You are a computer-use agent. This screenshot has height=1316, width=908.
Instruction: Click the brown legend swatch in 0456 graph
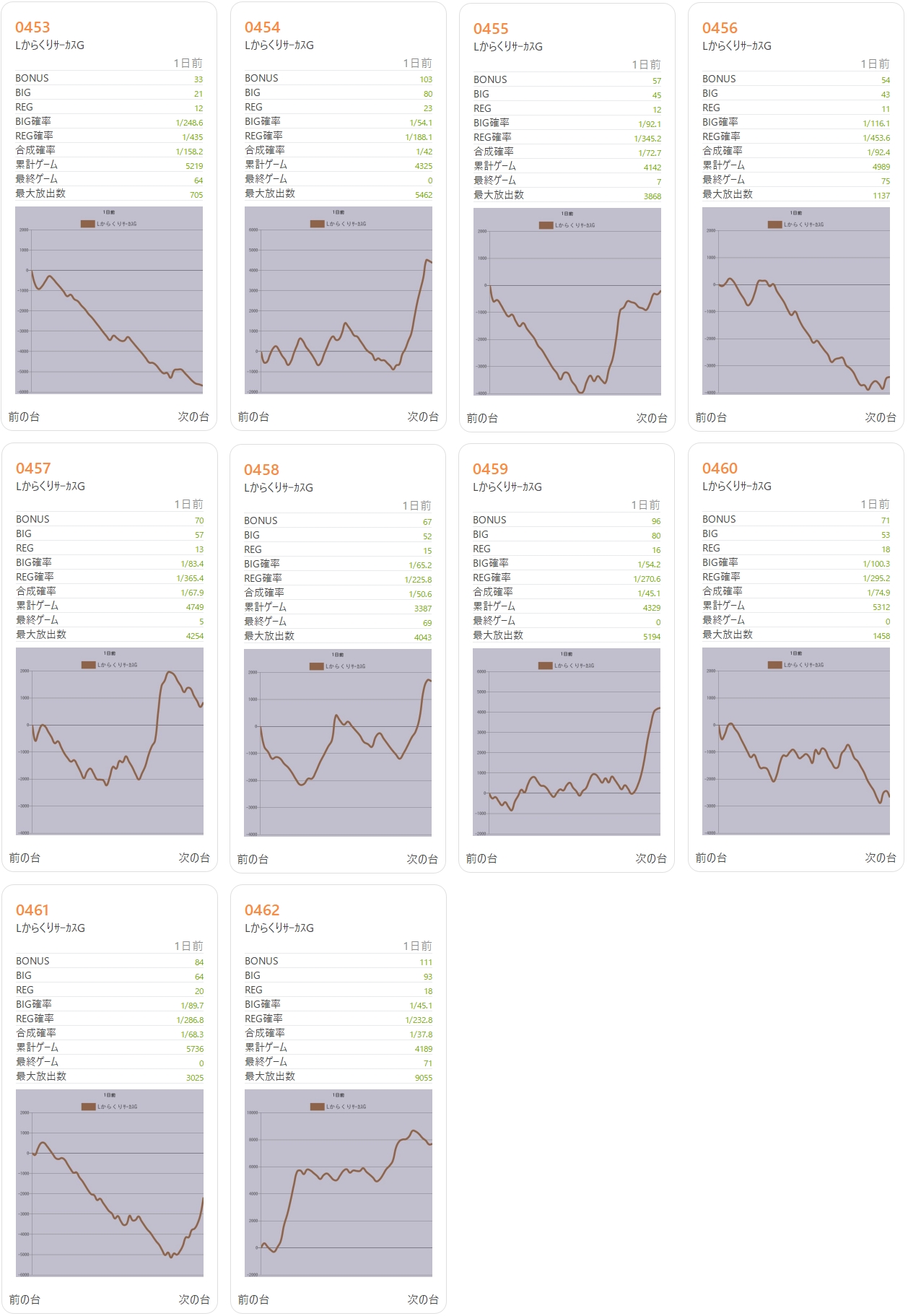click(774, 225)
